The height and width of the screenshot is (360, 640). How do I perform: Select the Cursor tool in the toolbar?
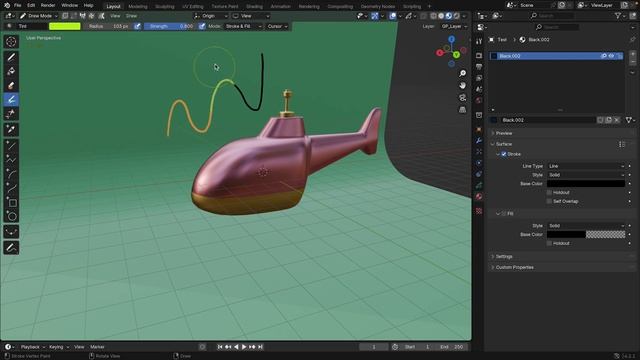11,42
